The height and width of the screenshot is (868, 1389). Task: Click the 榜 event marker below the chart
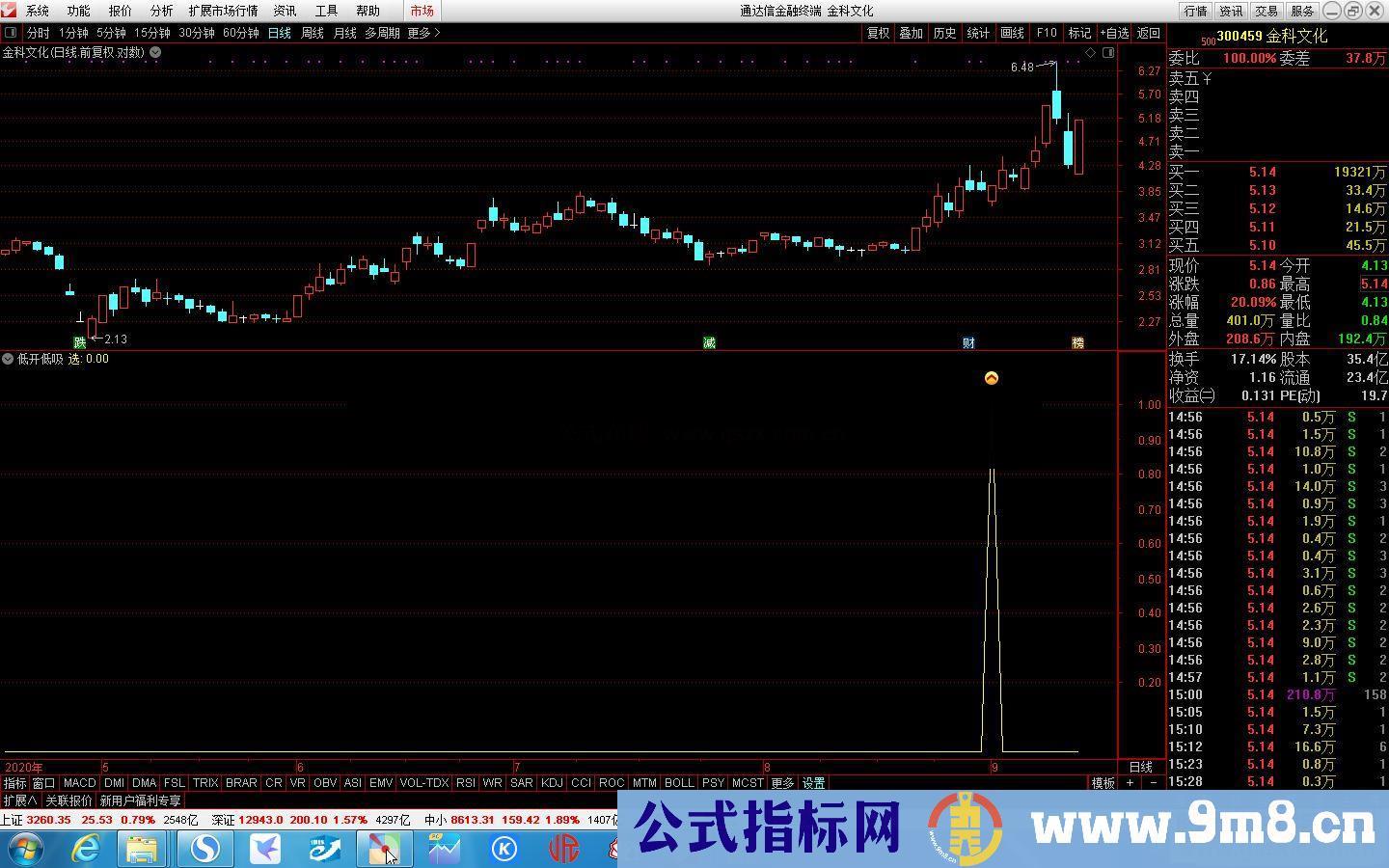click(1078, 342)
